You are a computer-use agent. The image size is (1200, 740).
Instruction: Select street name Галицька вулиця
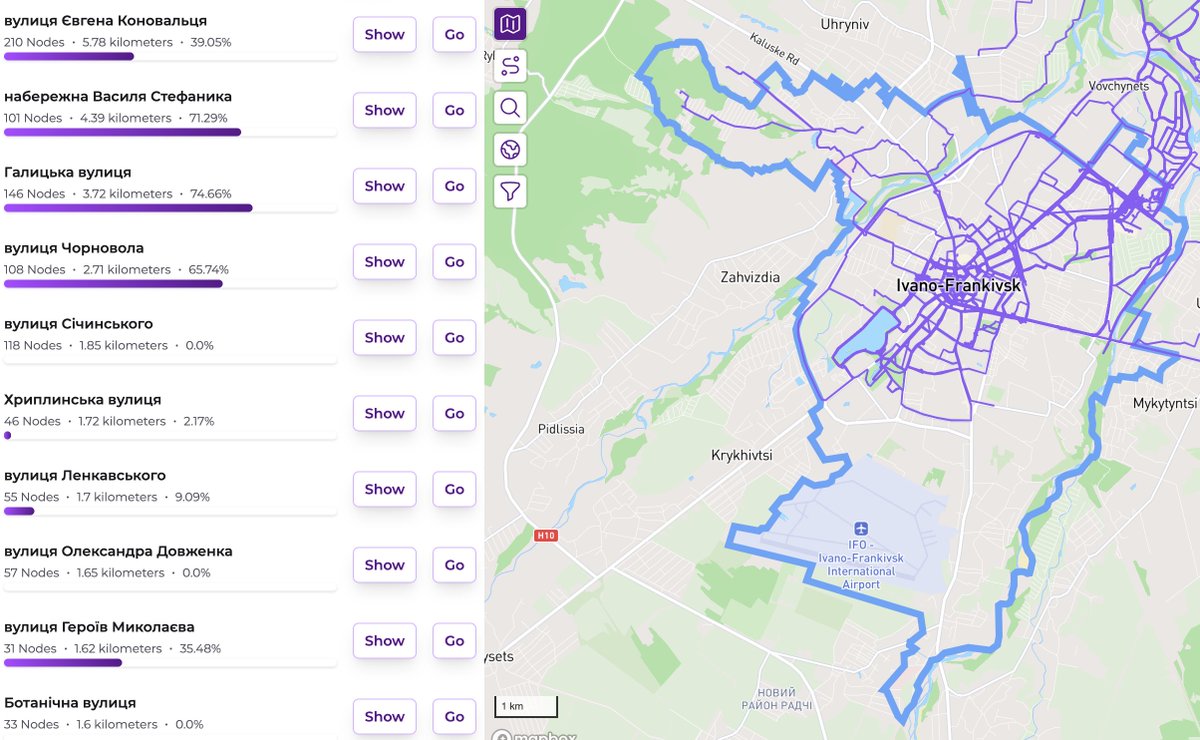[x=68, y=172]
